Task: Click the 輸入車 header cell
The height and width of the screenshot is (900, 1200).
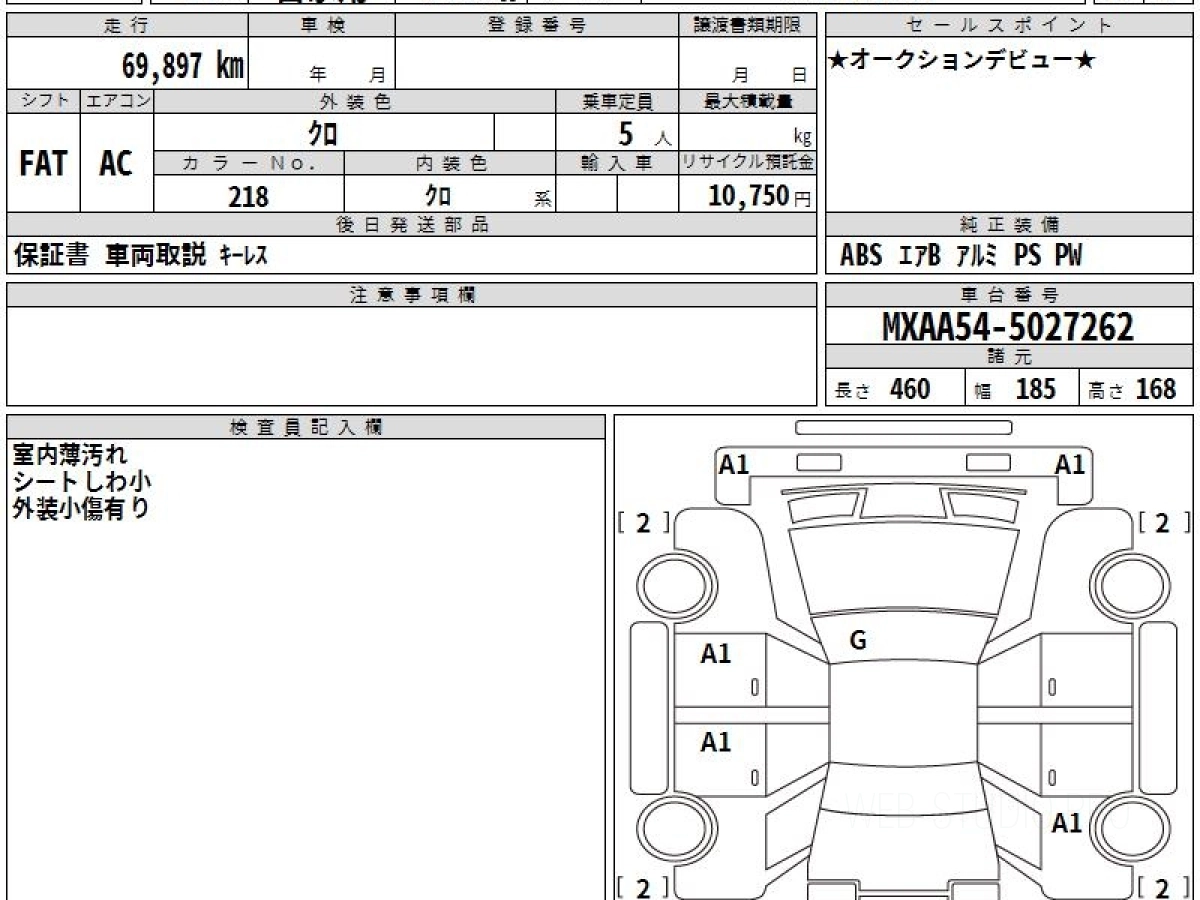Action: pos(618,164)
